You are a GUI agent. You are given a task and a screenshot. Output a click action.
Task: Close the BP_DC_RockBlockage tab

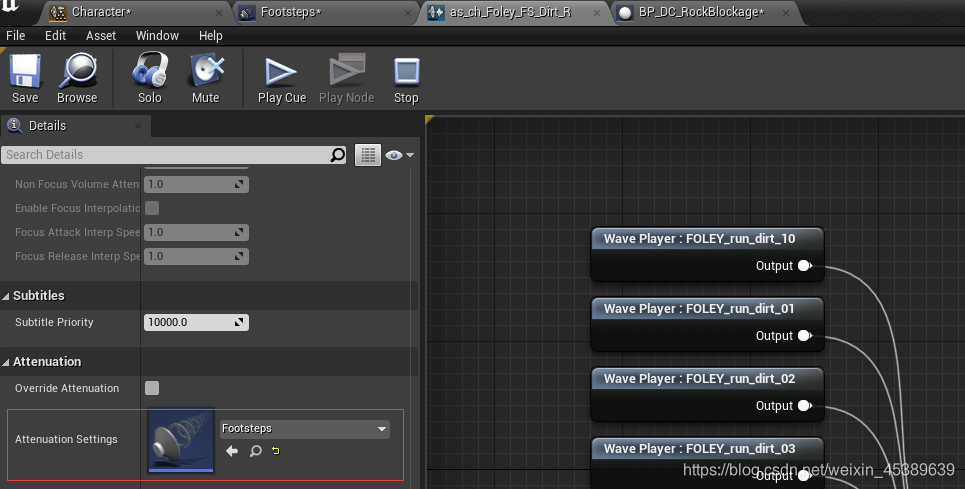point(786,13)
